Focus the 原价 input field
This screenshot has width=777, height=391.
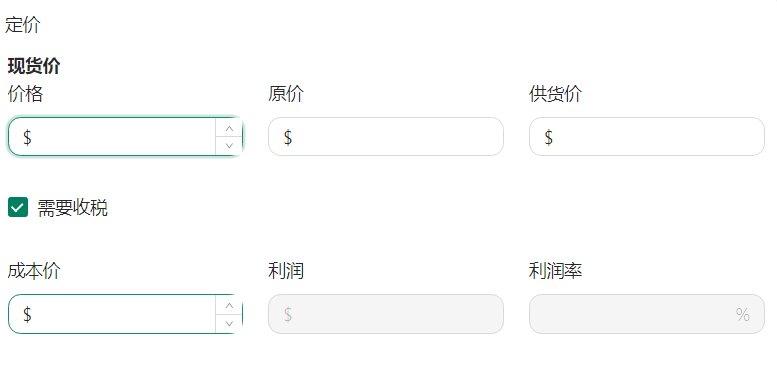pos(386,137)
